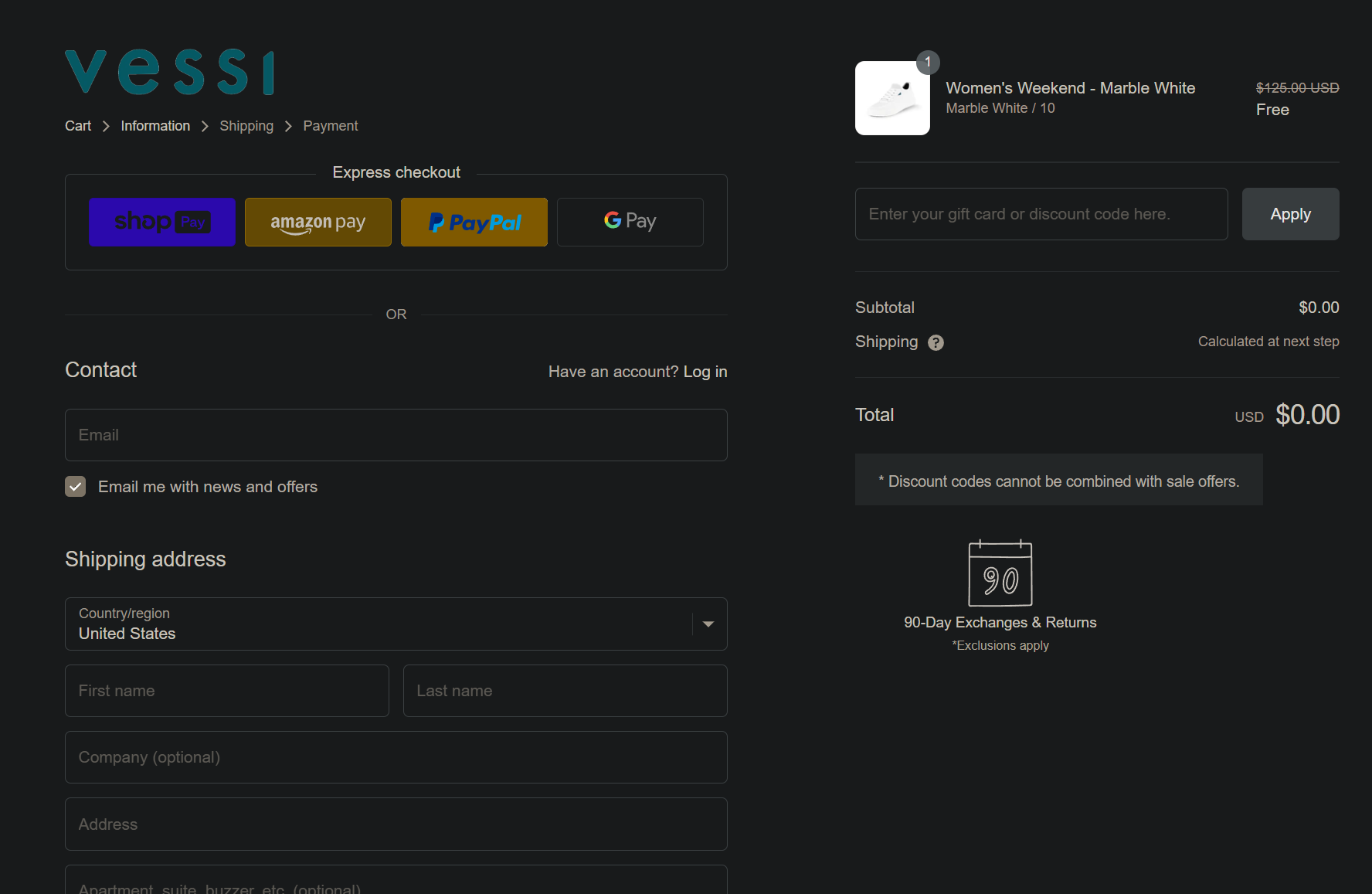Focus the Email input field
The height and width of the screenshot is (894, 1372).
(x=396, y=435)
